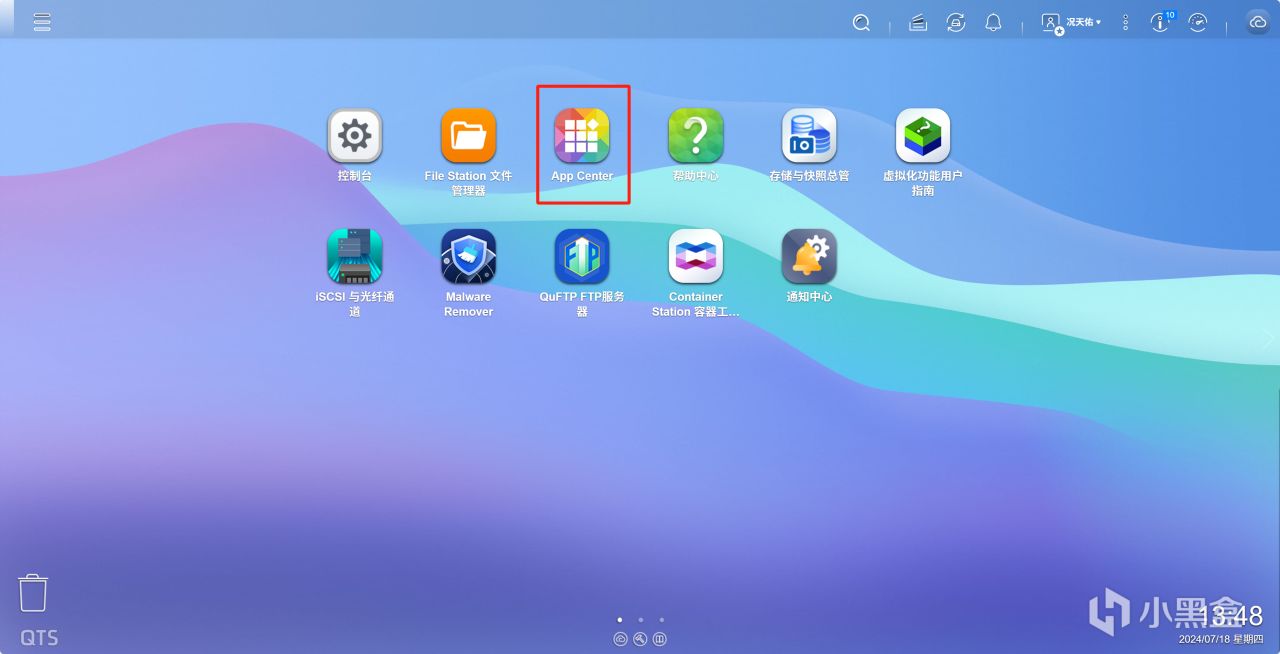This screenshot has height=654, width=1280.
Task: Open the dashboard gauge icon
Action: pos(1198,22)
